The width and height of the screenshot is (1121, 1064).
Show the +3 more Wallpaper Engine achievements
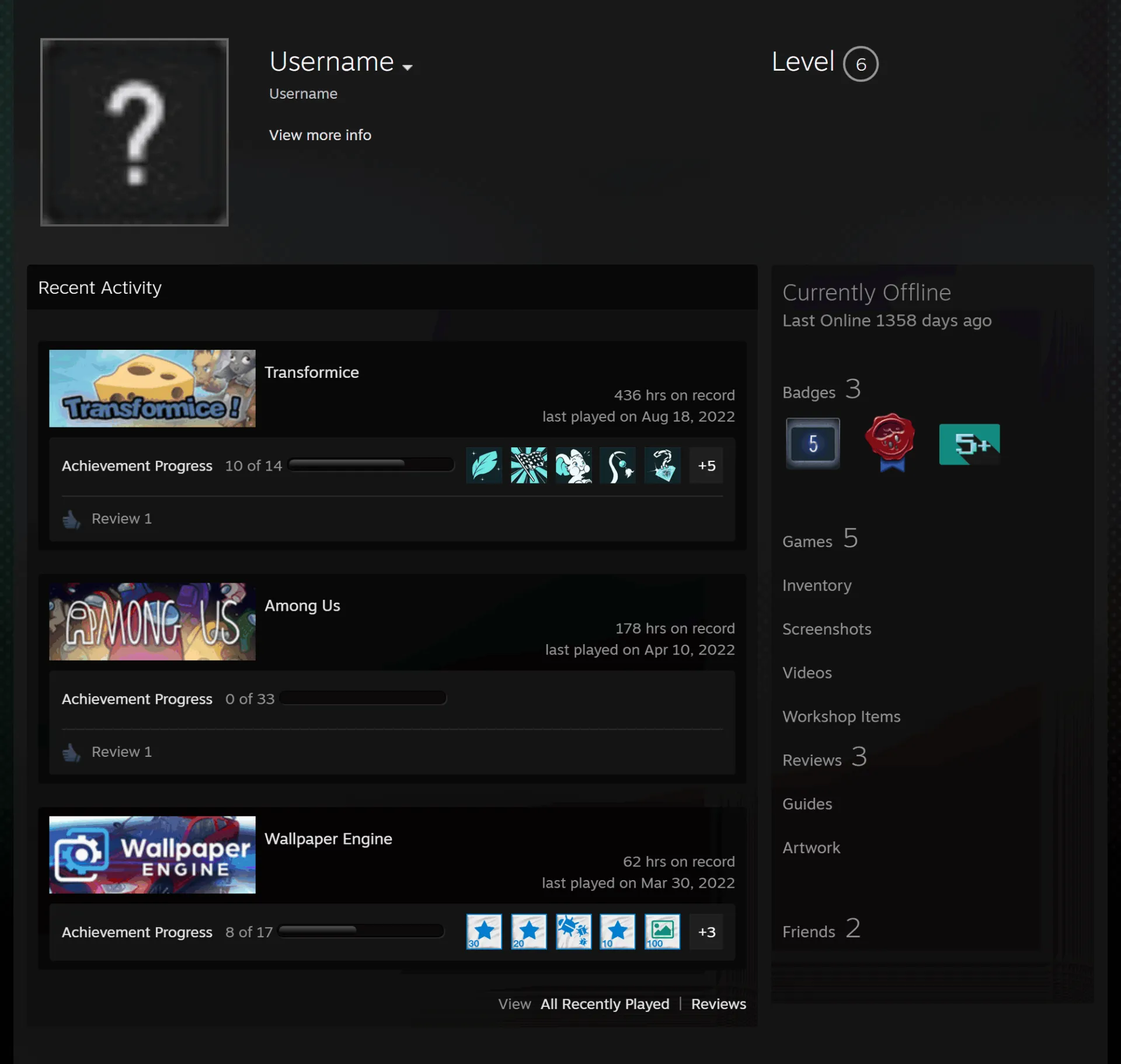(x=706, y=931)
